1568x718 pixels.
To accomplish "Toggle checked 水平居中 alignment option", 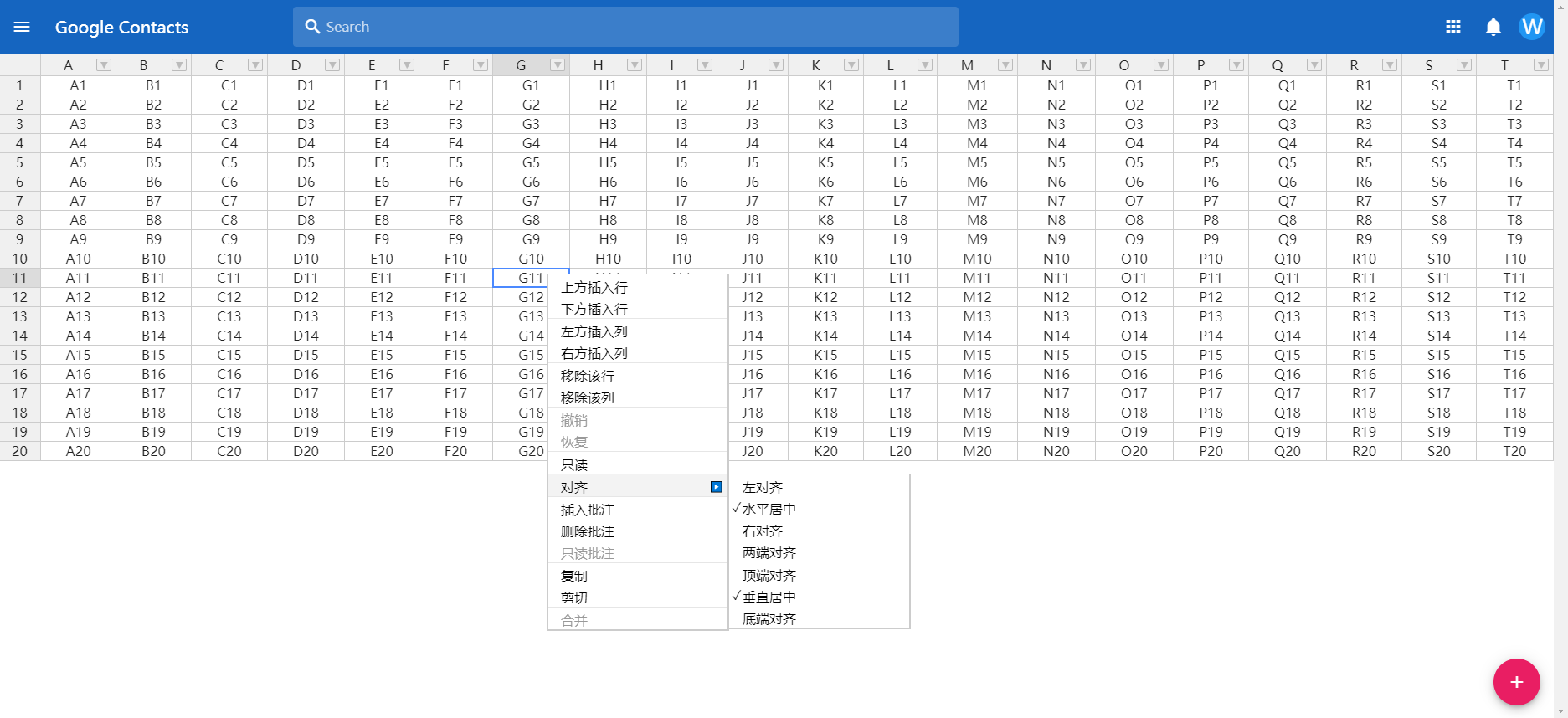I will pyautogui.click(x=820, y=509).
